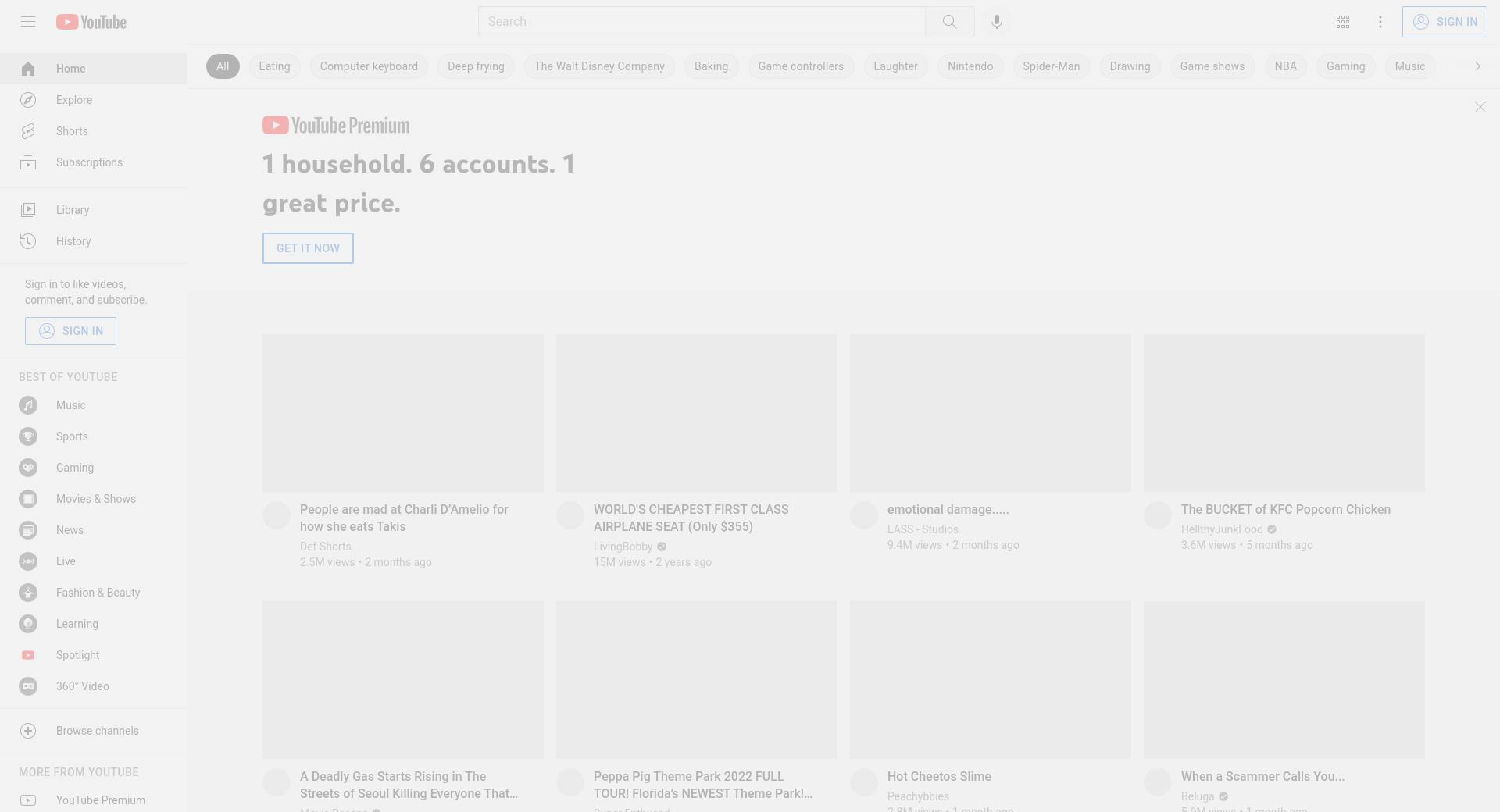Select the Spider-Man chip
Viewport: 1500px width, 812px height.
pos(1052,66)
